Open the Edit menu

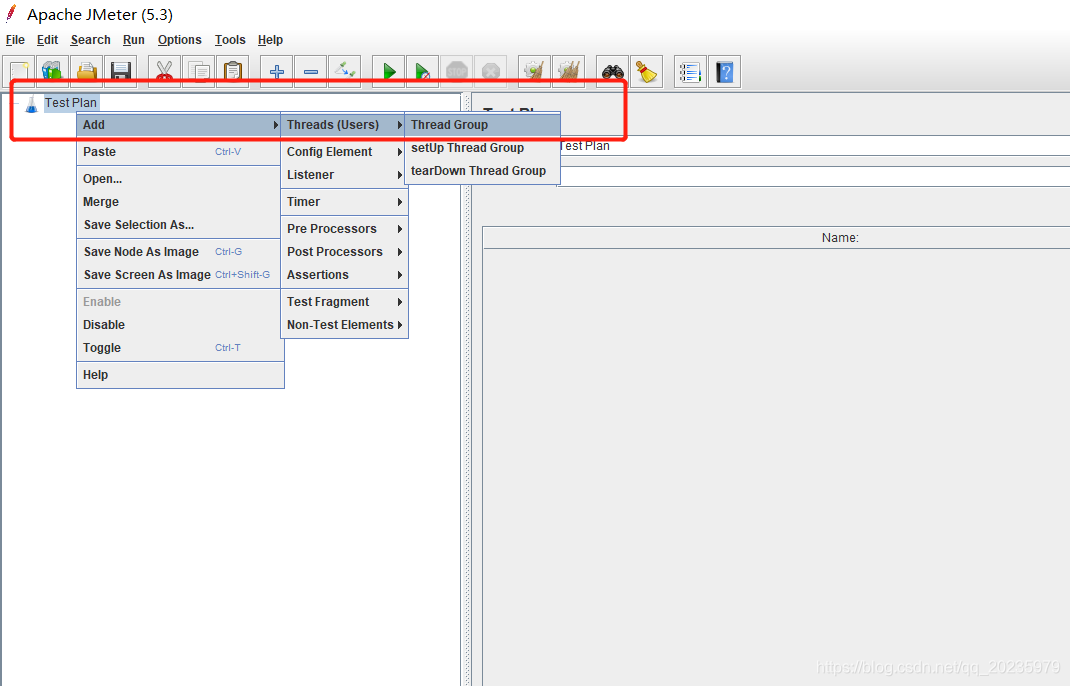[x=47, y=40]
